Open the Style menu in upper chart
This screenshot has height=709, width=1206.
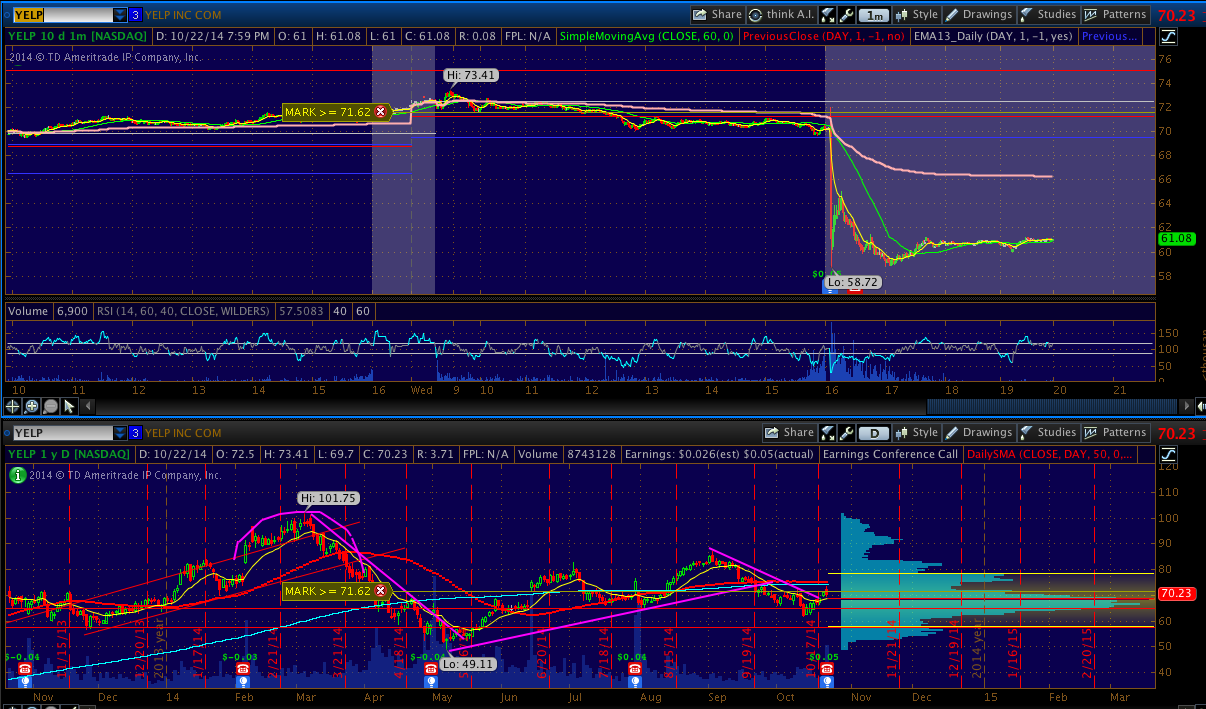point(917,15)
